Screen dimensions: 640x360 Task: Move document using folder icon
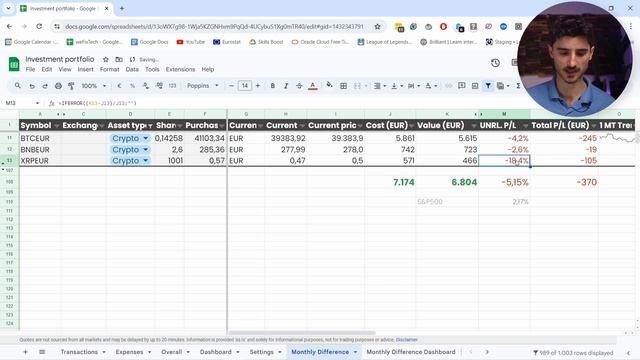click(x=119, y=59)
